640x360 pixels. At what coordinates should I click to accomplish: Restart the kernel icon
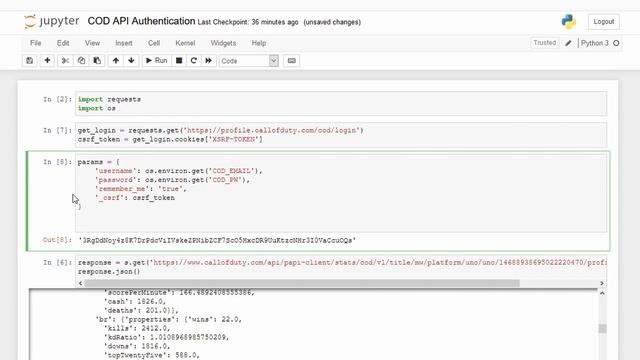[x=194, y=60]
